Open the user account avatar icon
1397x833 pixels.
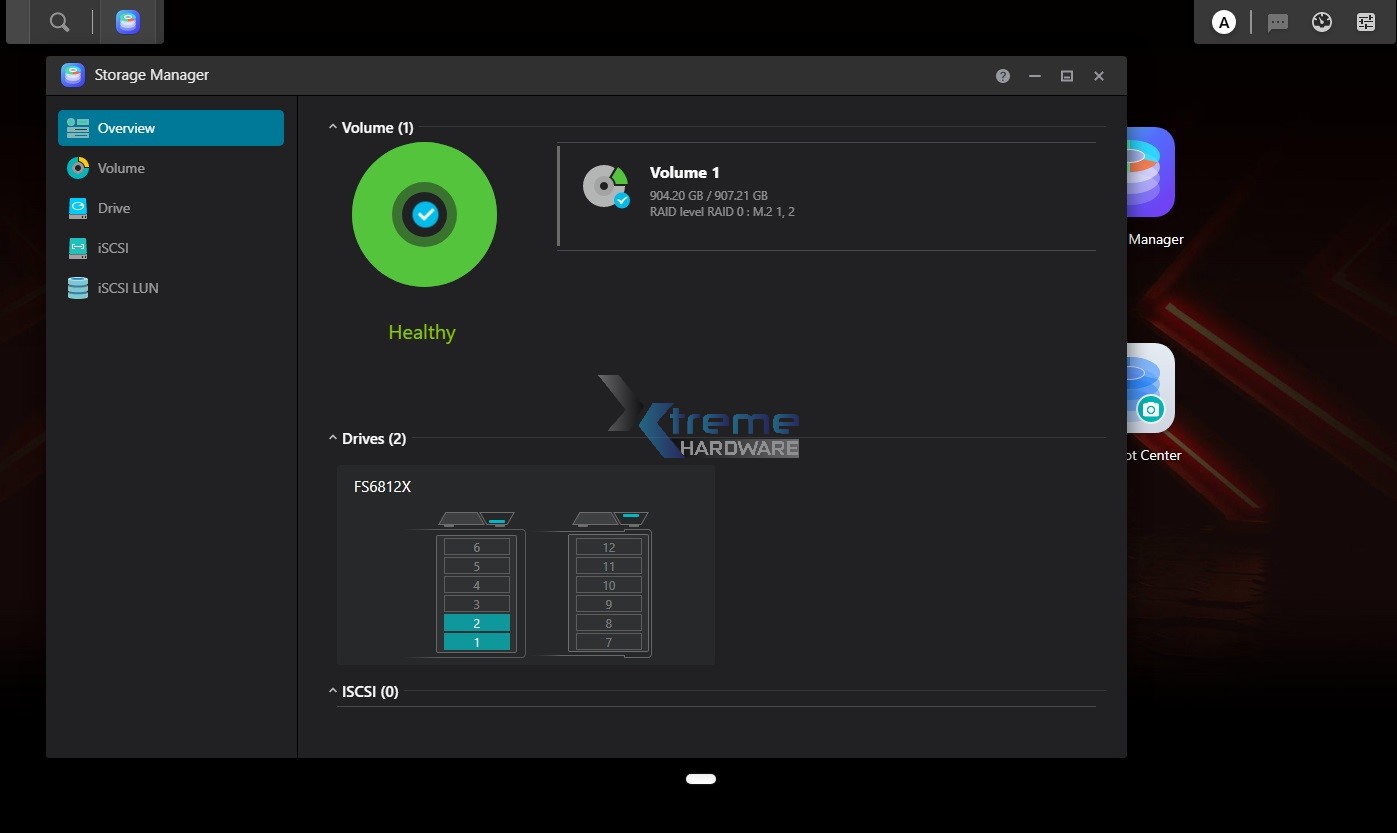[1223, 22]
